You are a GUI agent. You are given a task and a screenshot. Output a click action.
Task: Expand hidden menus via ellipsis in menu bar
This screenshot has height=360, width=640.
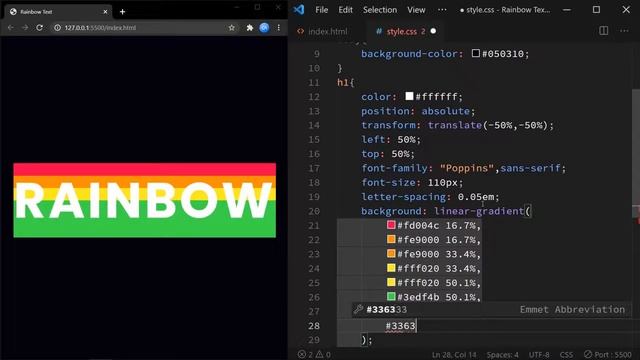coord(442,10)
